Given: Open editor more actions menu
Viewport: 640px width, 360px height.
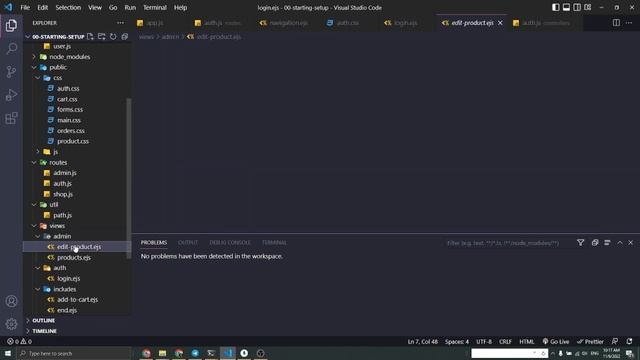Looking at the screenshot, I should (x=629, y=23).
